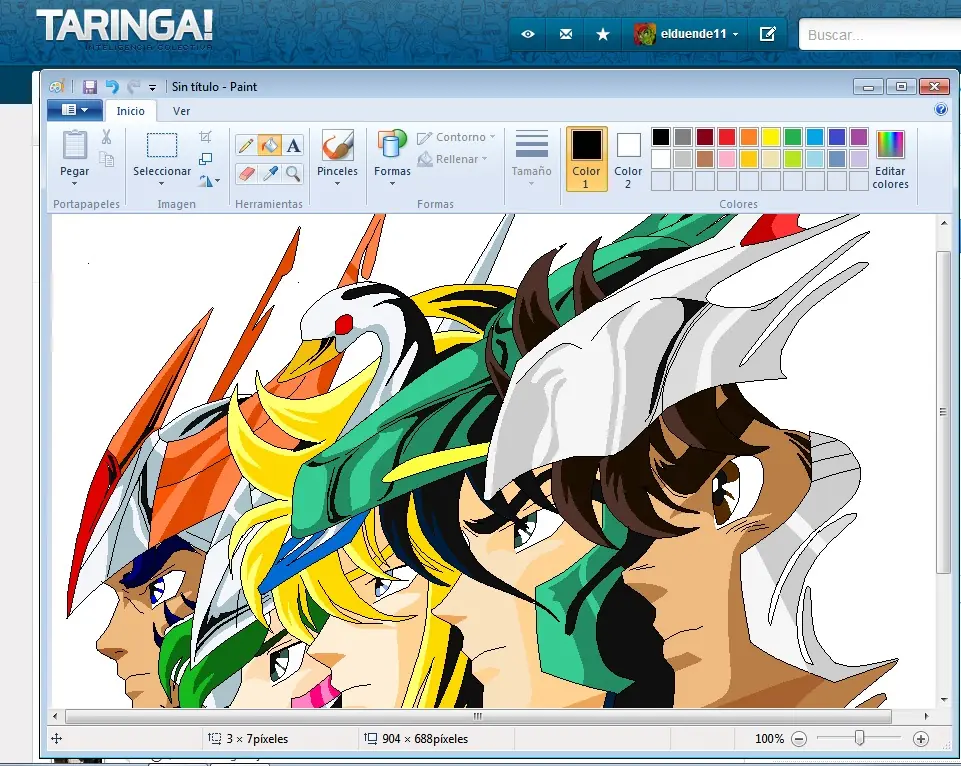
Task: Pick the pink color swatch
Action: tap(727, 159)
